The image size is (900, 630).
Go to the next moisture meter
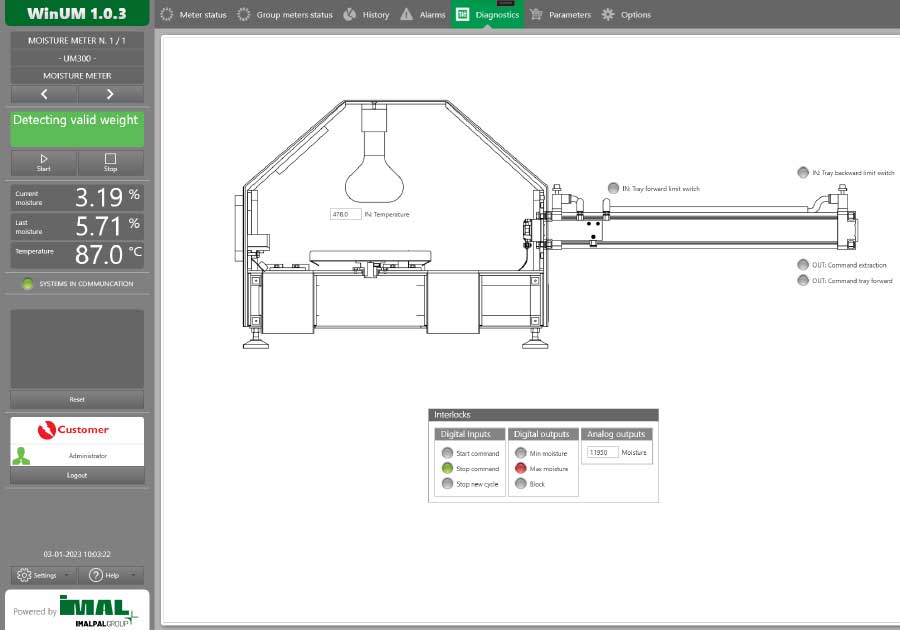tap(110, 94)
